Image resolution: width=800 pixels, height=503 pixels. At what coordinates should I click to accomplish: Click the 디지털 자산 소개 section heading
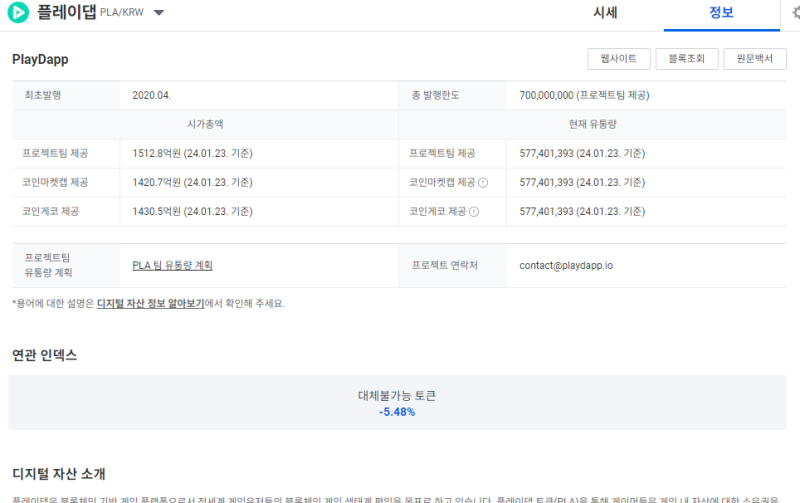coord(59,474)
